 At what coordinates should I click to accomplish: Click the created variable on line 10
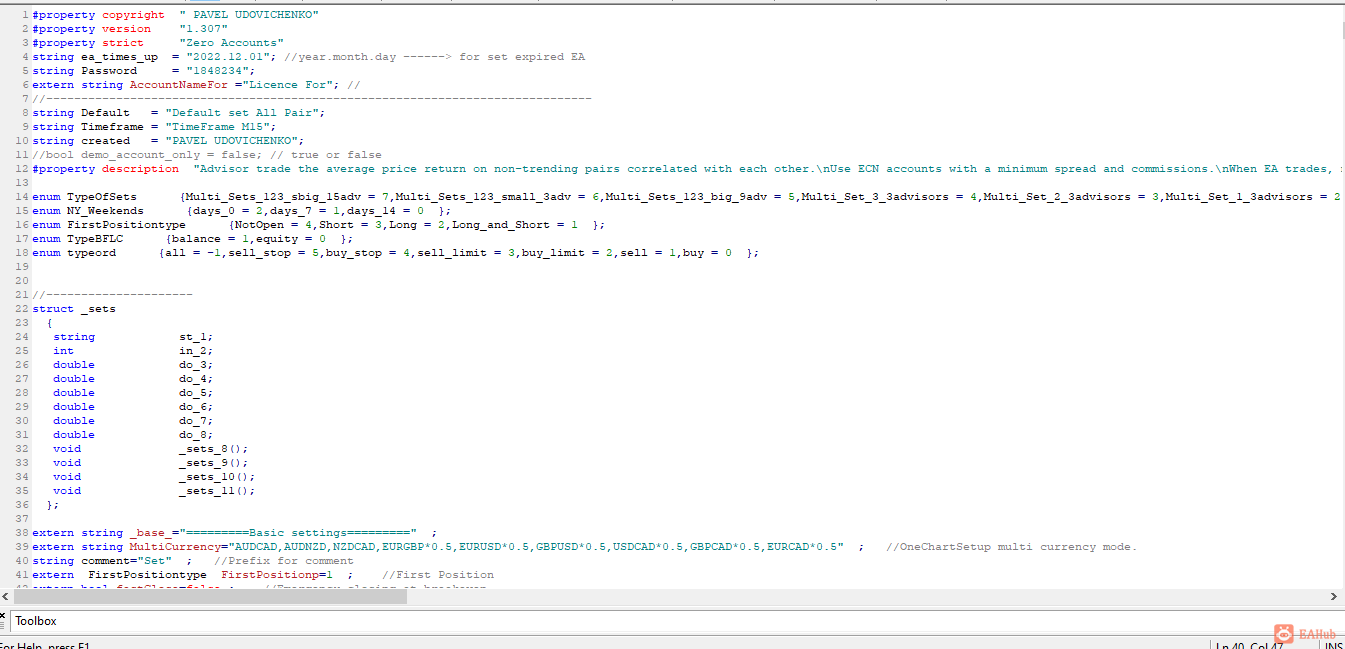click(x=106, y=141)
